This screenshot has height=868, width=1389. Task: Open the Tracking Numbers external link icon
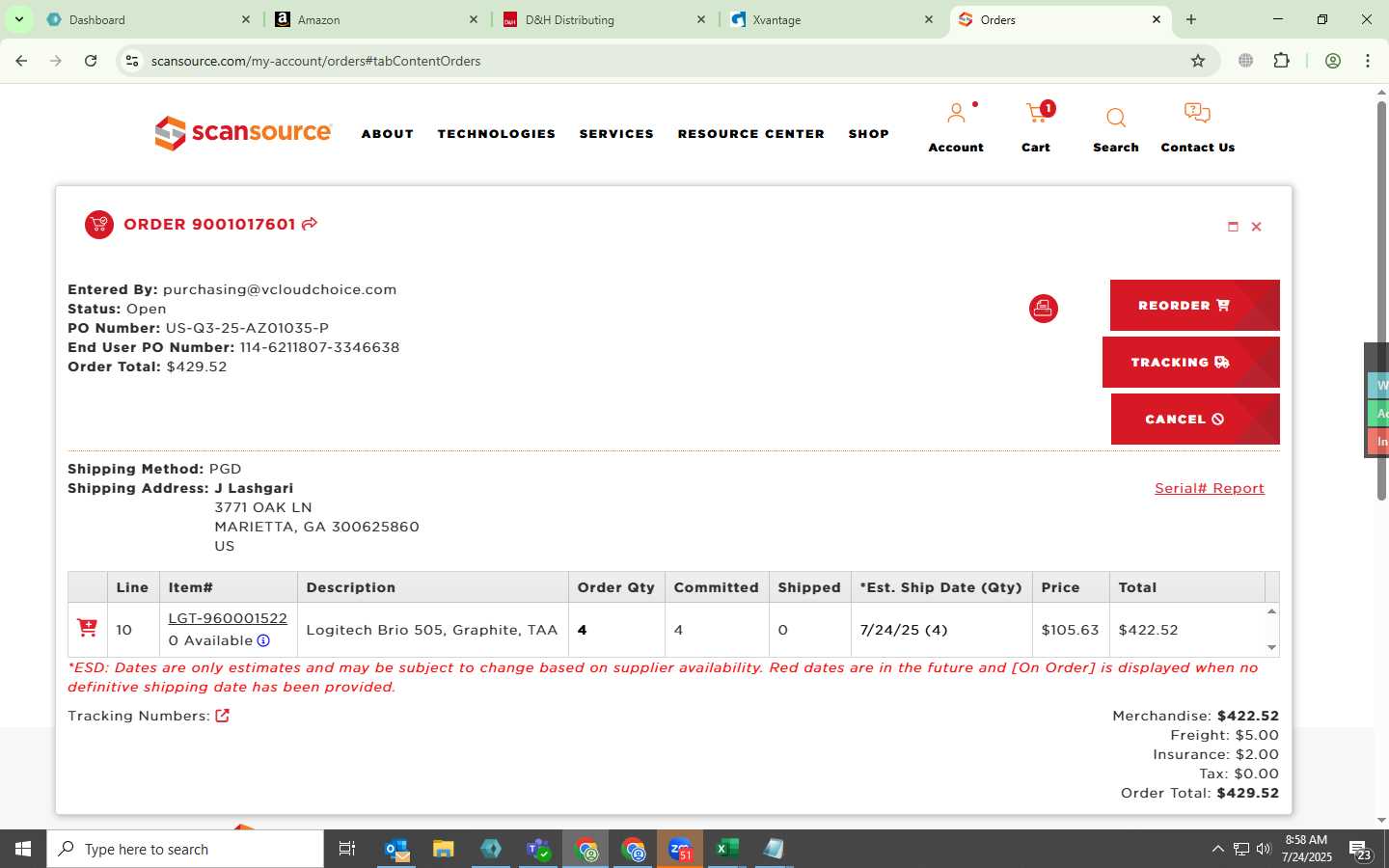pos(223,716)
